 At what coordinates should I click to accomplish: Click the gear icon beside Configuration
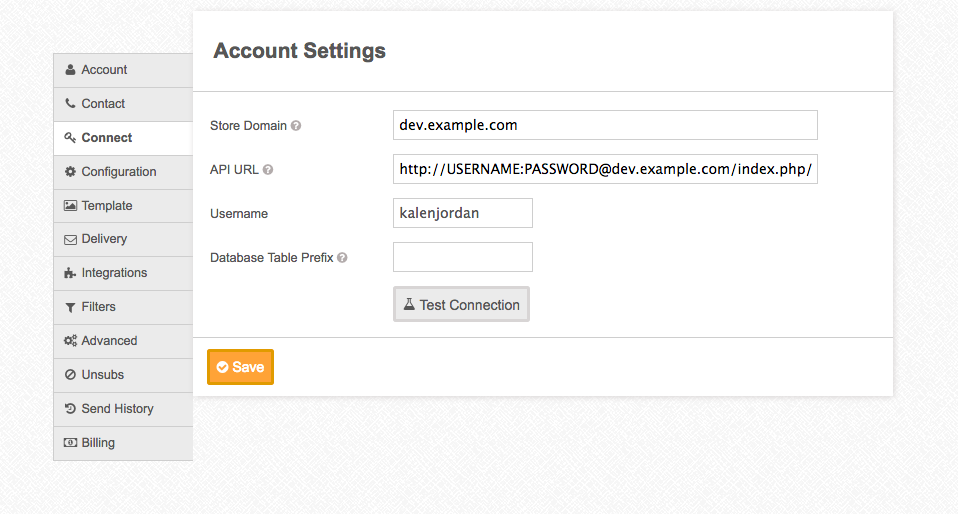tap(70, 172)
